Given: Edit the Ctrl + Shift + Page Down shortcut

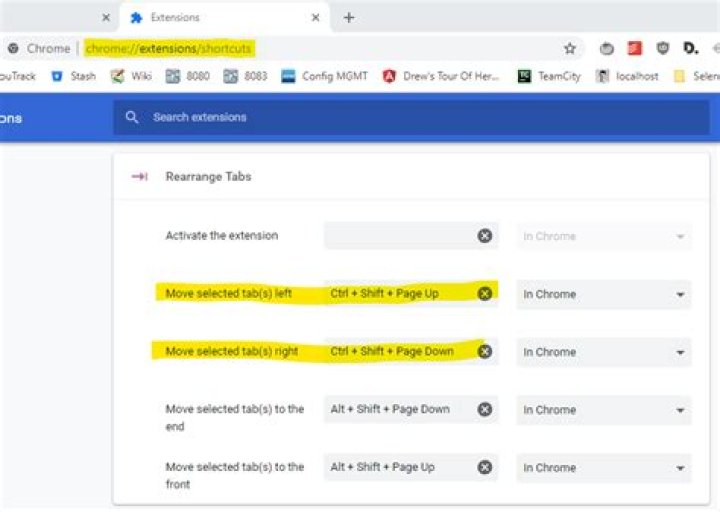Looking at the screenshot, I should [x=411, y=351].
